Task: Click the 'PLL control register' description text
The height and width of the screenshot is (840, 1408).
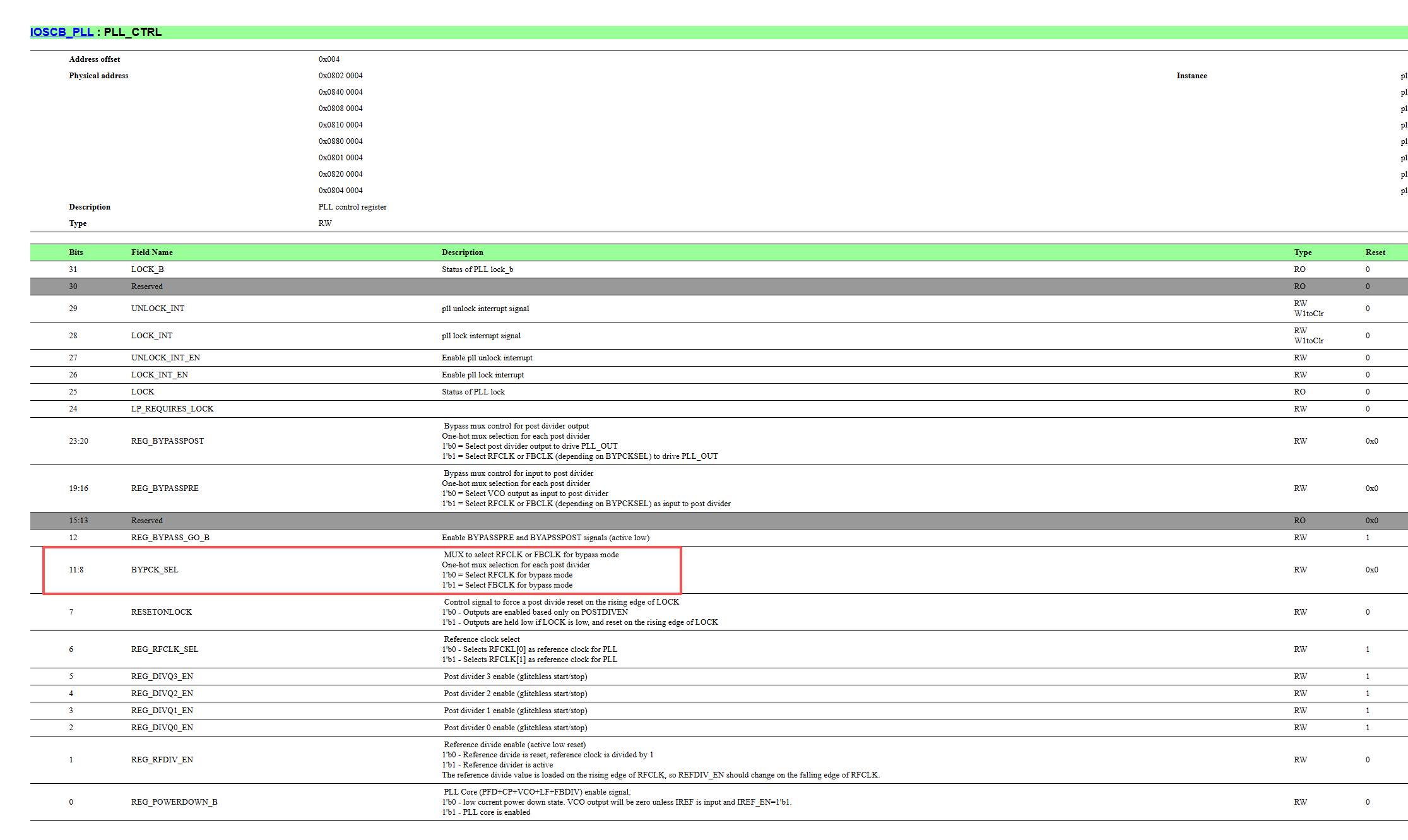Action: [x=353, y=207]
